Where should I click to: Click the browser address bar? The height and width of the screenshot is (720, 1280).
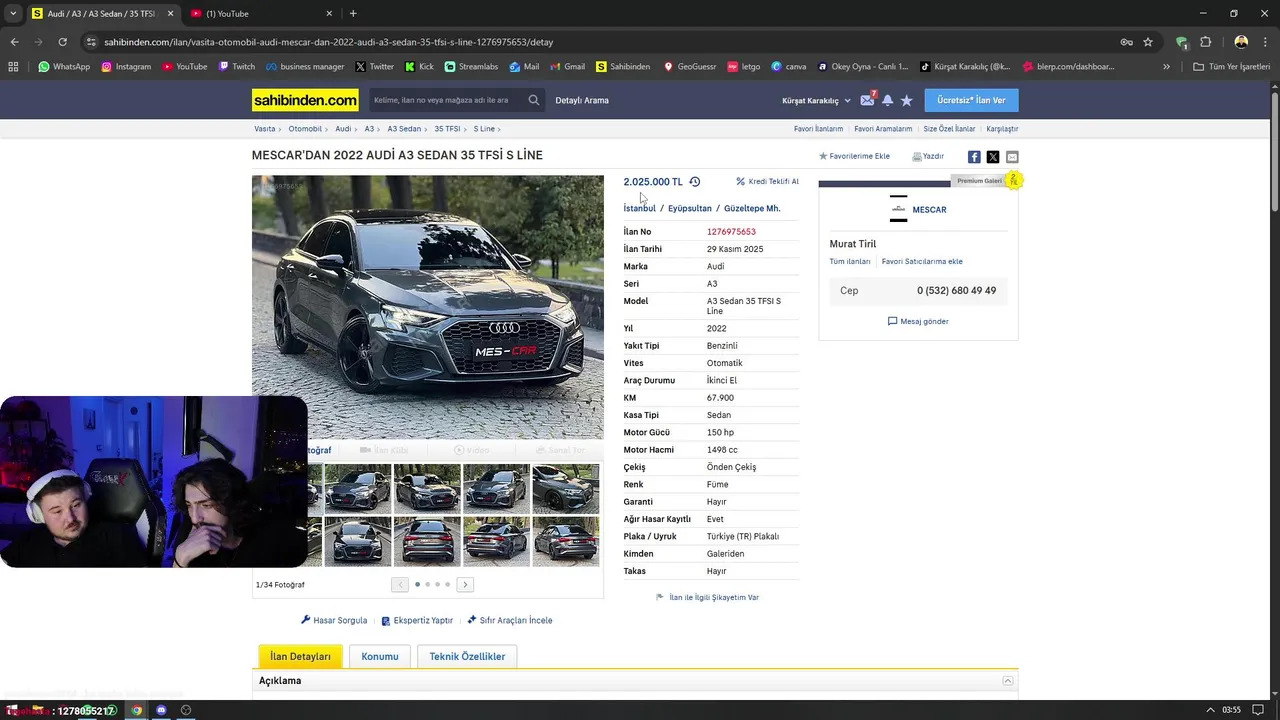tap(600, 42)
